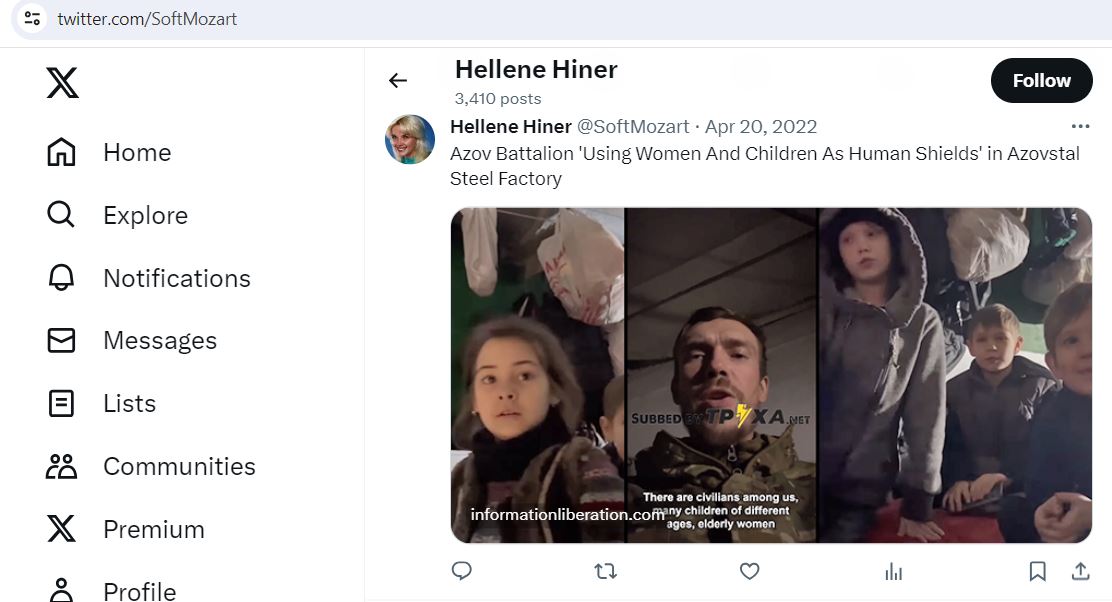The image size is (1112, 602).
Task: Open Home from the sidebar
Action: point(109,152)
